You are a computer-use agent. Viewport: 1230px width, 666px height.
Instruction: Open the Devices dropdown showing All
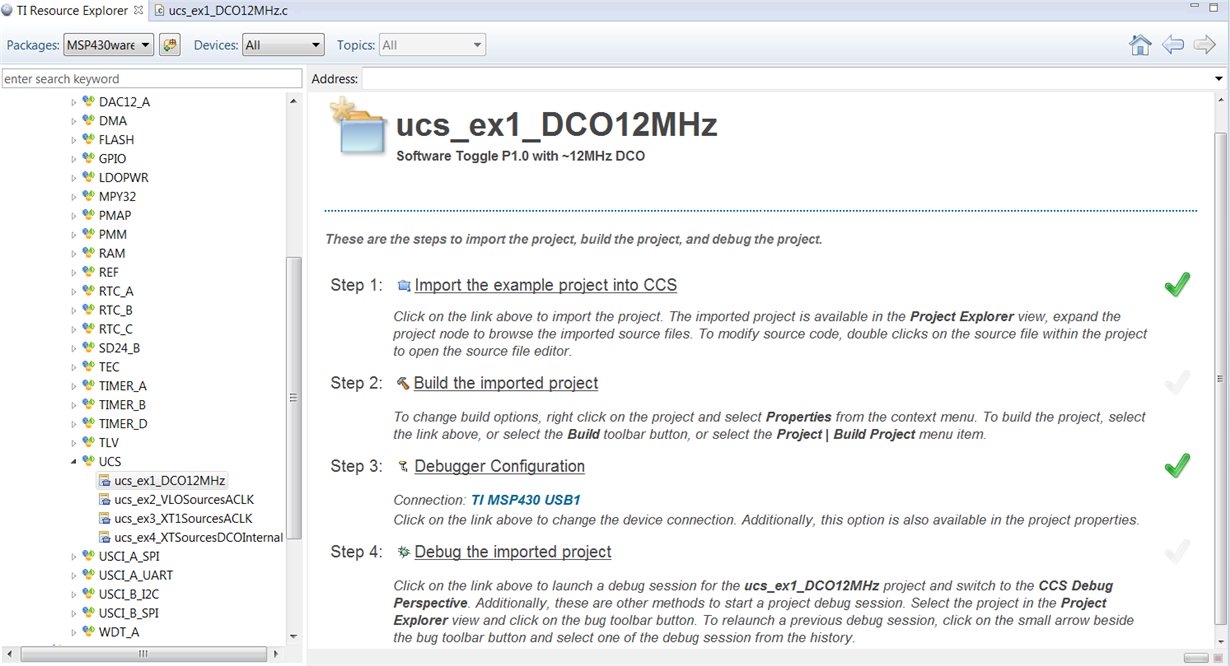[283, 45]
